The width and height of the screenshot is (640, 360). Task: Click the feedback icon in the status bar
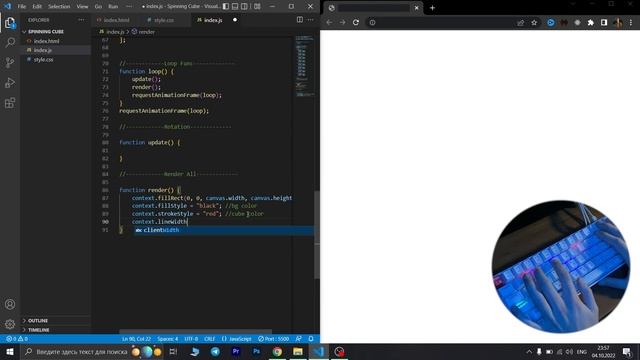click(299, 339)
